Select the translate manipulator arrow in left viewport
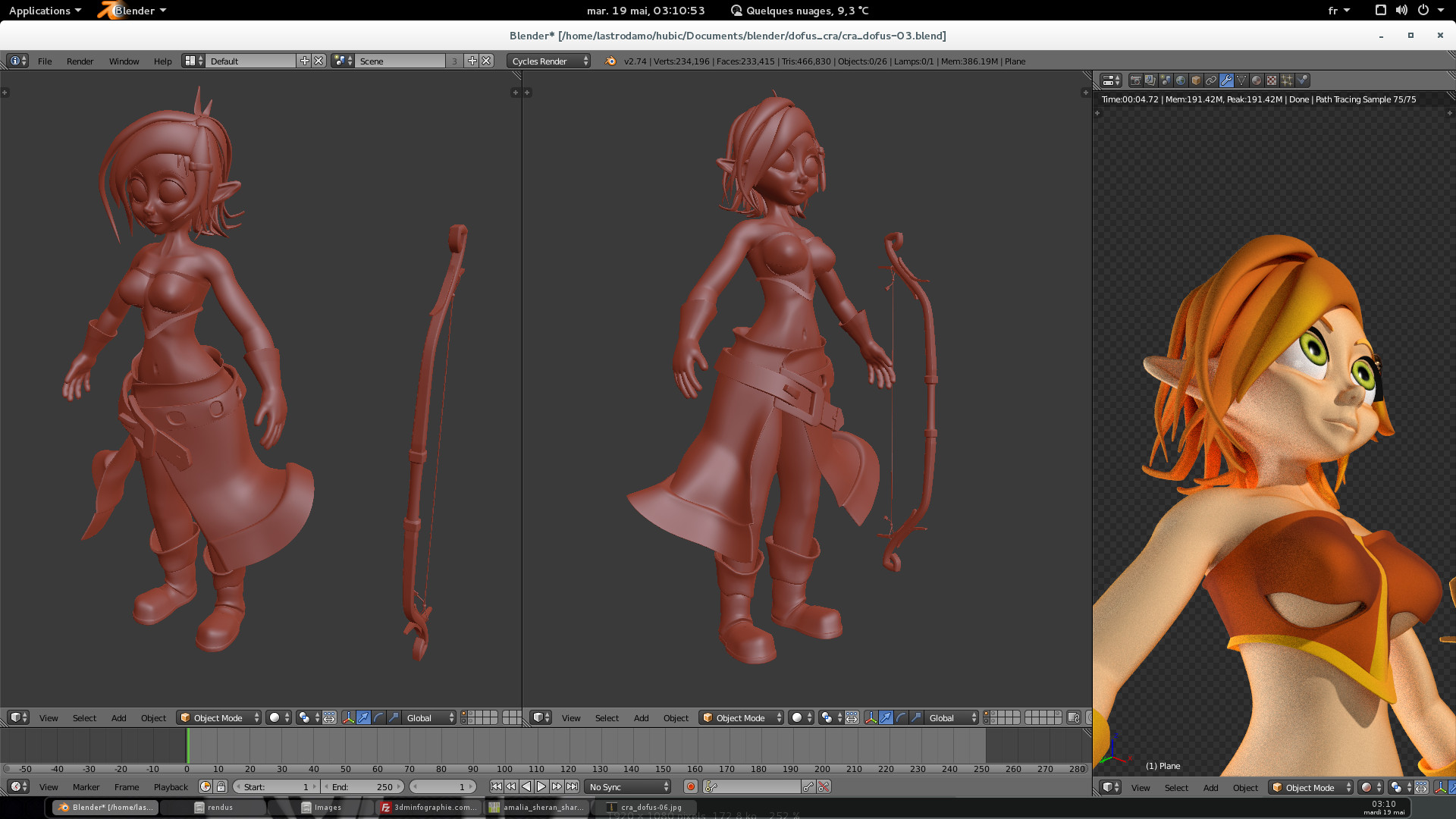The width and height of the screenshot is (1456, 819). tap(363, 717)
